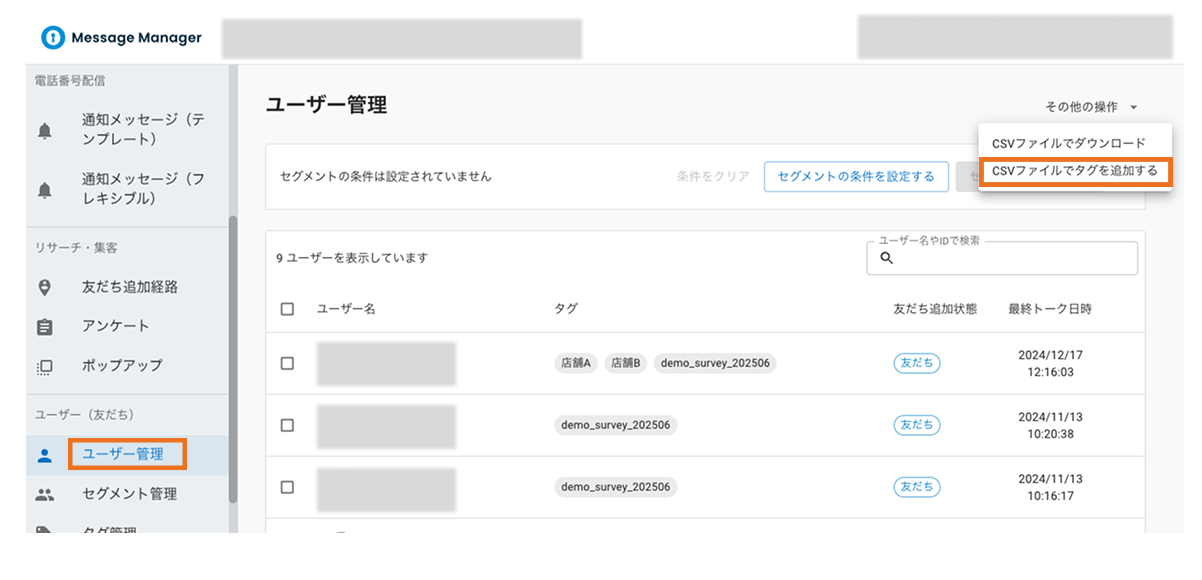Select the location pin icon for 友だち追加経路
The image size is (1202, 580).
pos(42,287)
